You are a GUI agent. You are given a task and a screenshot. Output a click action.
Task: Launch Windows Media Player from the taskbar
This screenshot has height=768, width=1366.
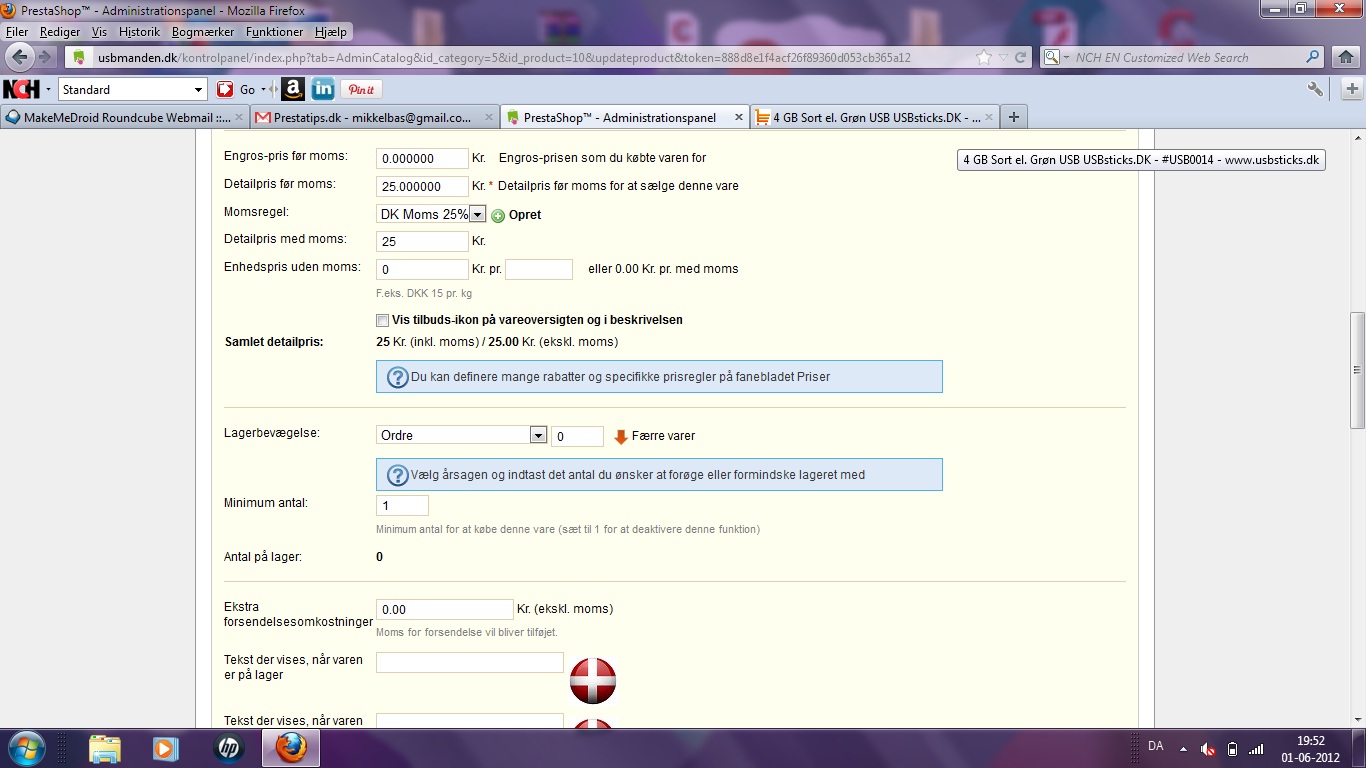tap(165, 748)
